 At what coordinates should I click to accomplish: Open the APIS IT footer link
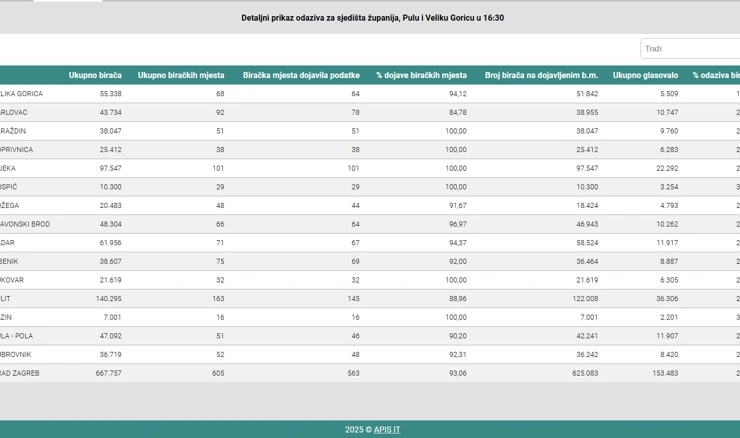tap(387, 429)
